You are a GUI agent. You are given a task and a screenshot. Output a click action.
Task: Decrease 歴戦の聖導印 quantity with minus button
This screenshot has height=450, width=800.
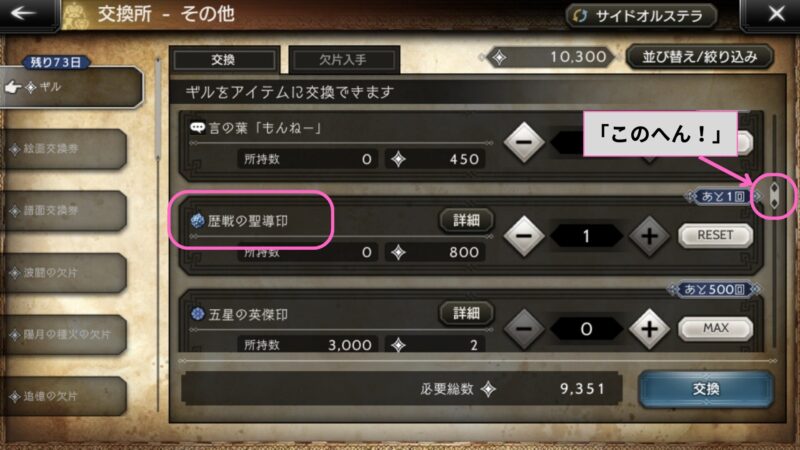tap(523, 236)
